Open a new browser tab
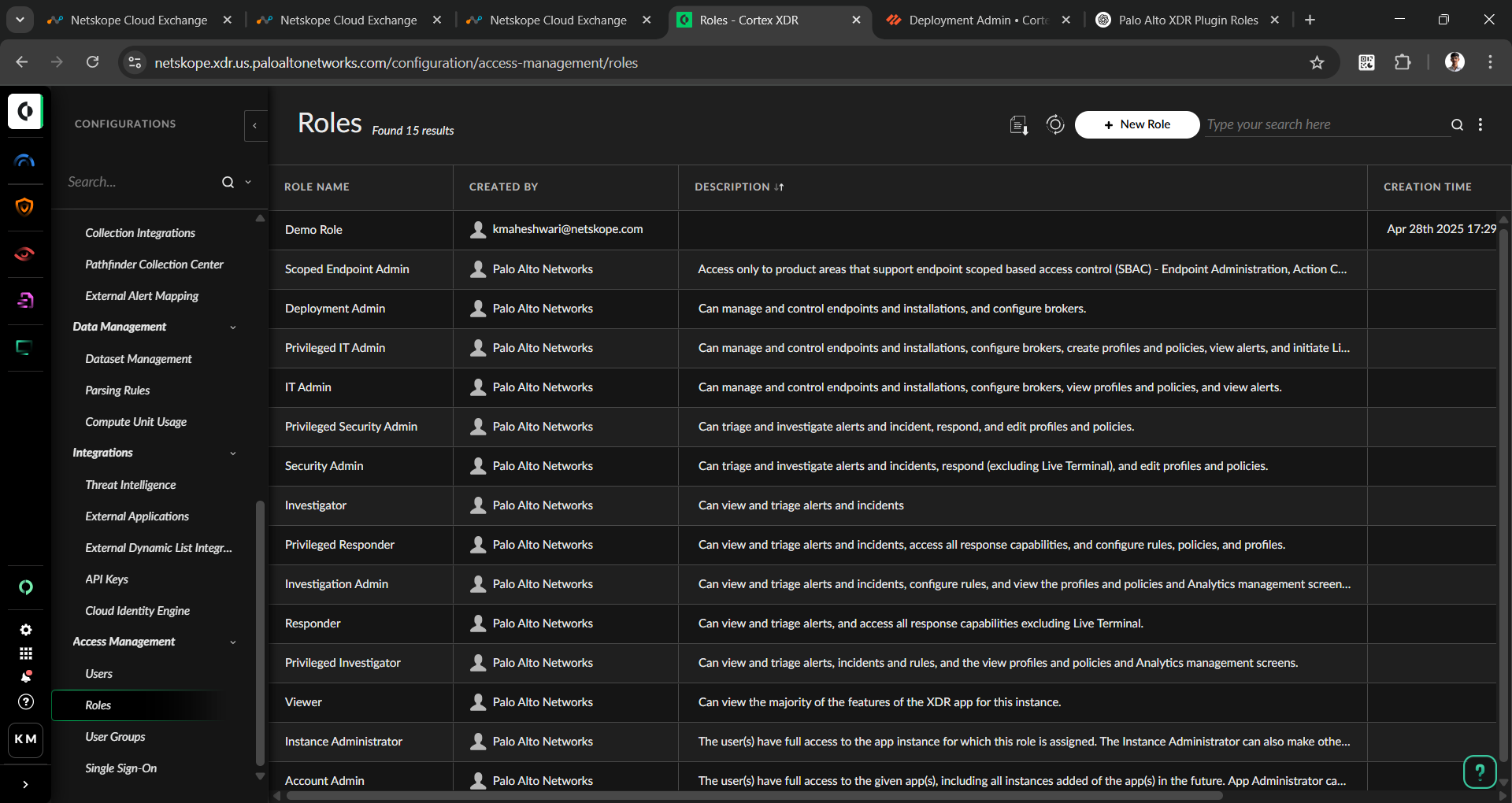Screen dimensions: 1512x803 (1310, 20)
